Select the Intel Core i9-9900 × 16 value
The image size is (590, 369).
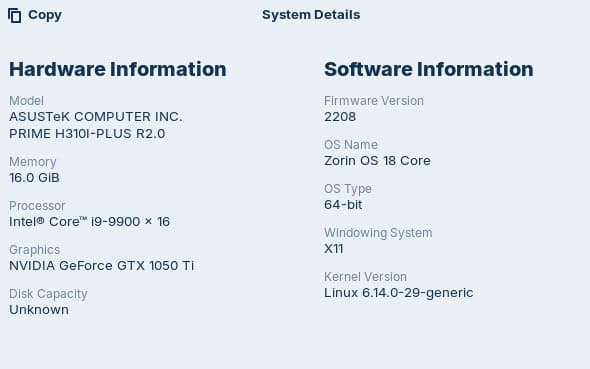[x=90, y=222]
